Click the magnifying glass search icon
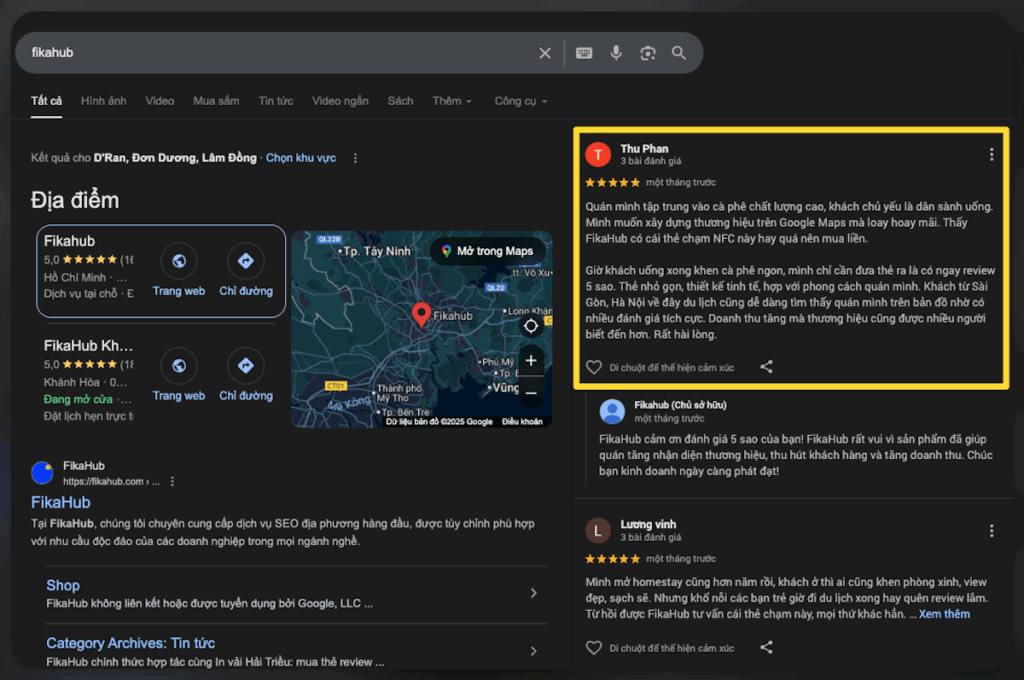 point(679,53)
